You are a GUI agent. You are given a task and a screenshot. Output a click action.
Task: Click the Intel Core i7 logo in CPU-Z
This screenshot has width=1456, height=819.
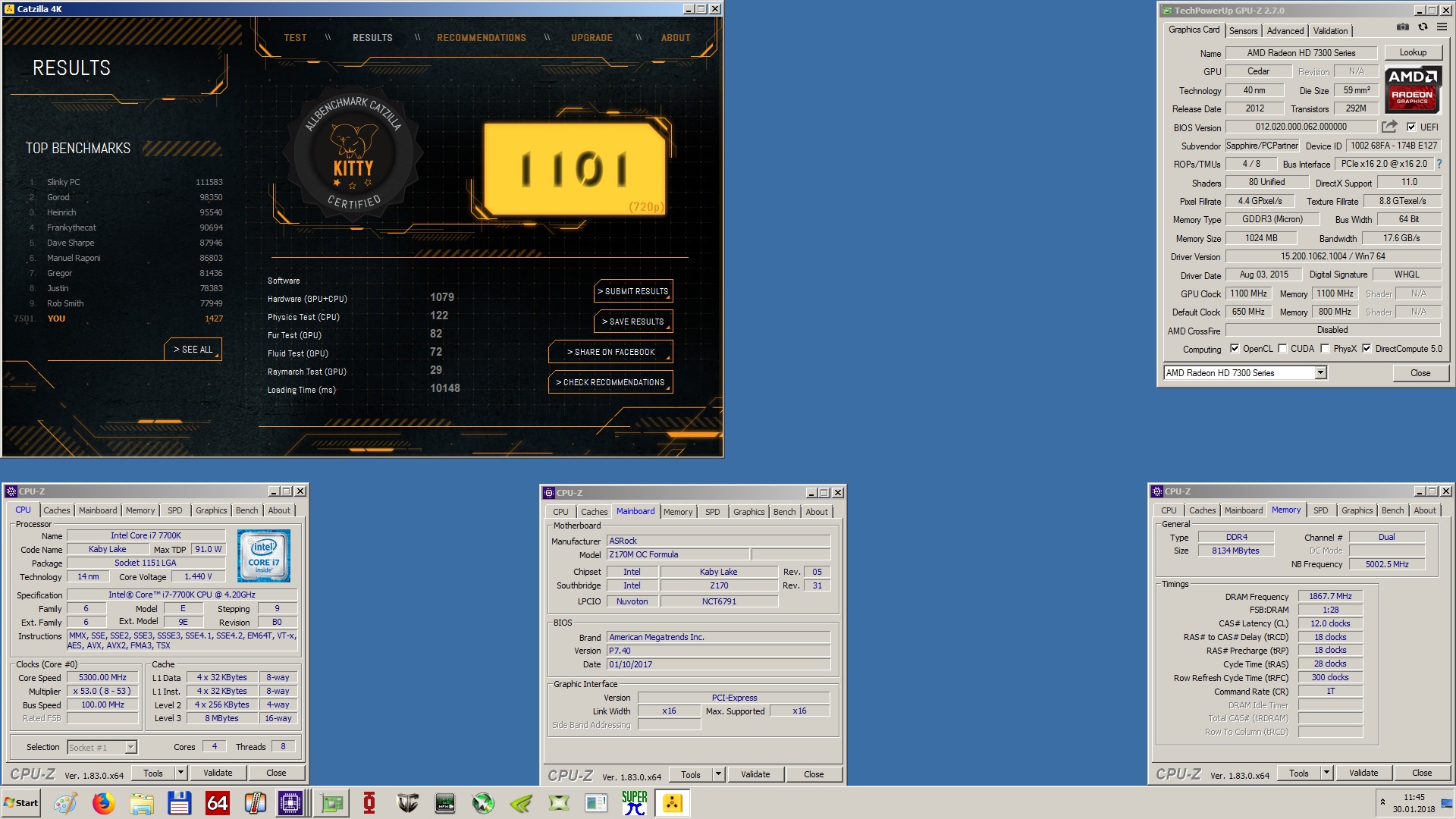[x=264, y=556]
